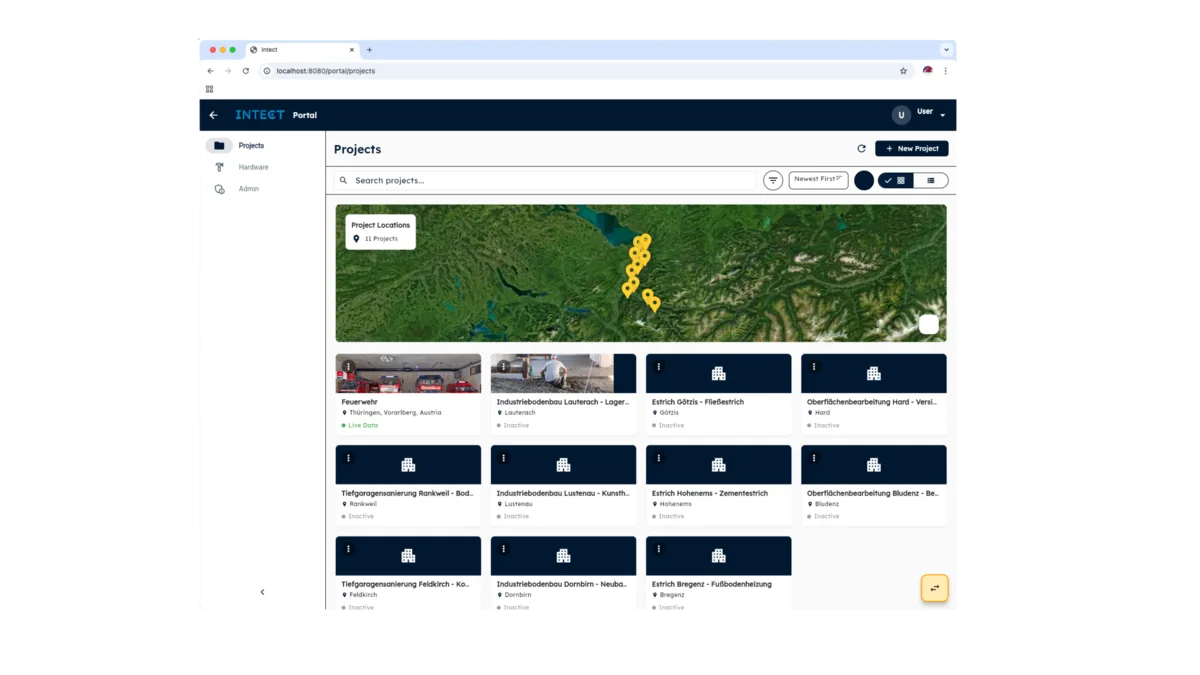Click building icon on Oberflächenbearbeitung Hard card
Image resolution: width=1200 pixels, height=675 pixels.
pos(873,374)
